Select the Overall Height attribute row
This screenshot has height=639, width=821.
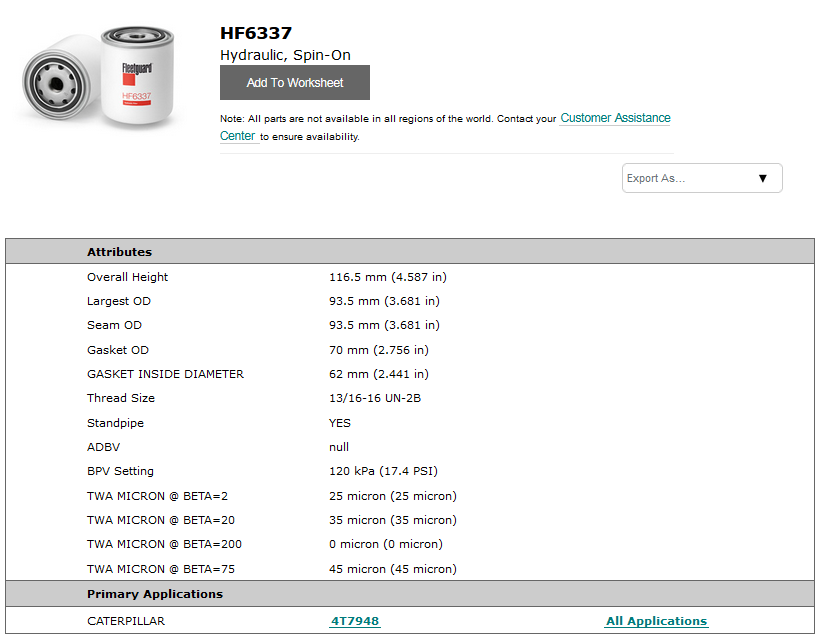pos(127,277)
